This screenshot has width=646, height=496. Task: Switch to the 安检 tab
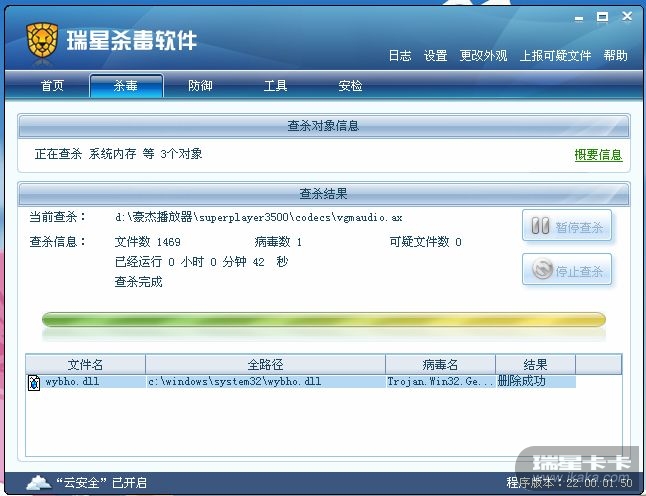350,86
